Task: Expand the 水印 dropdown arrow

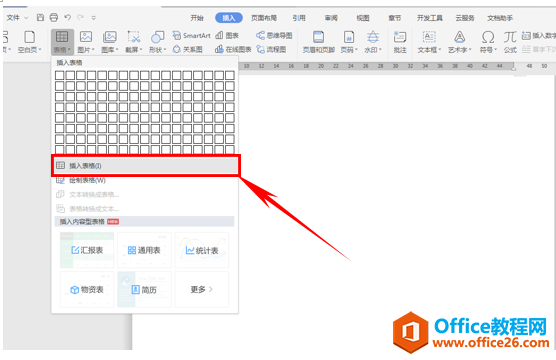Action: click(380, 50)
